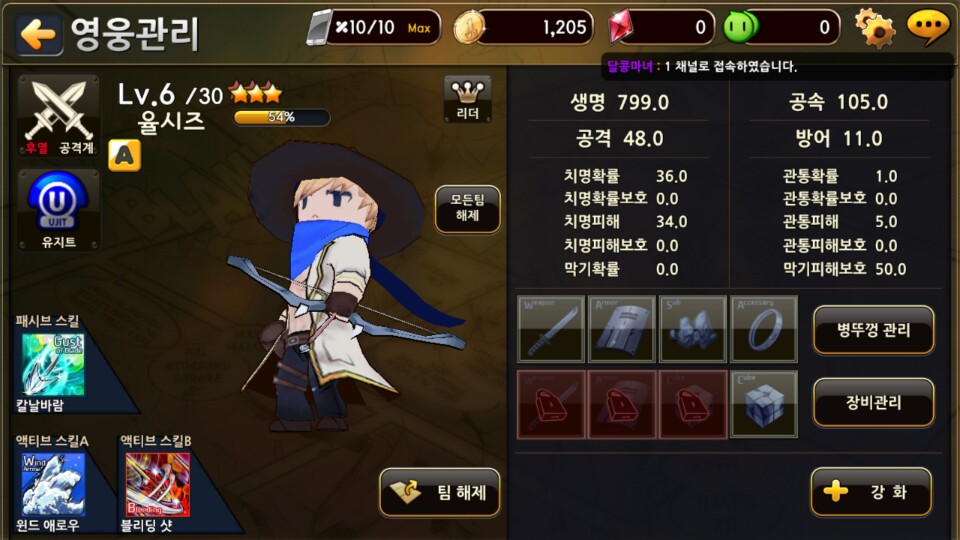The width and height of the screenshot is (960, 540).
Task: Open 장비관리 equipment management
Action: click(x=874, y=402)
